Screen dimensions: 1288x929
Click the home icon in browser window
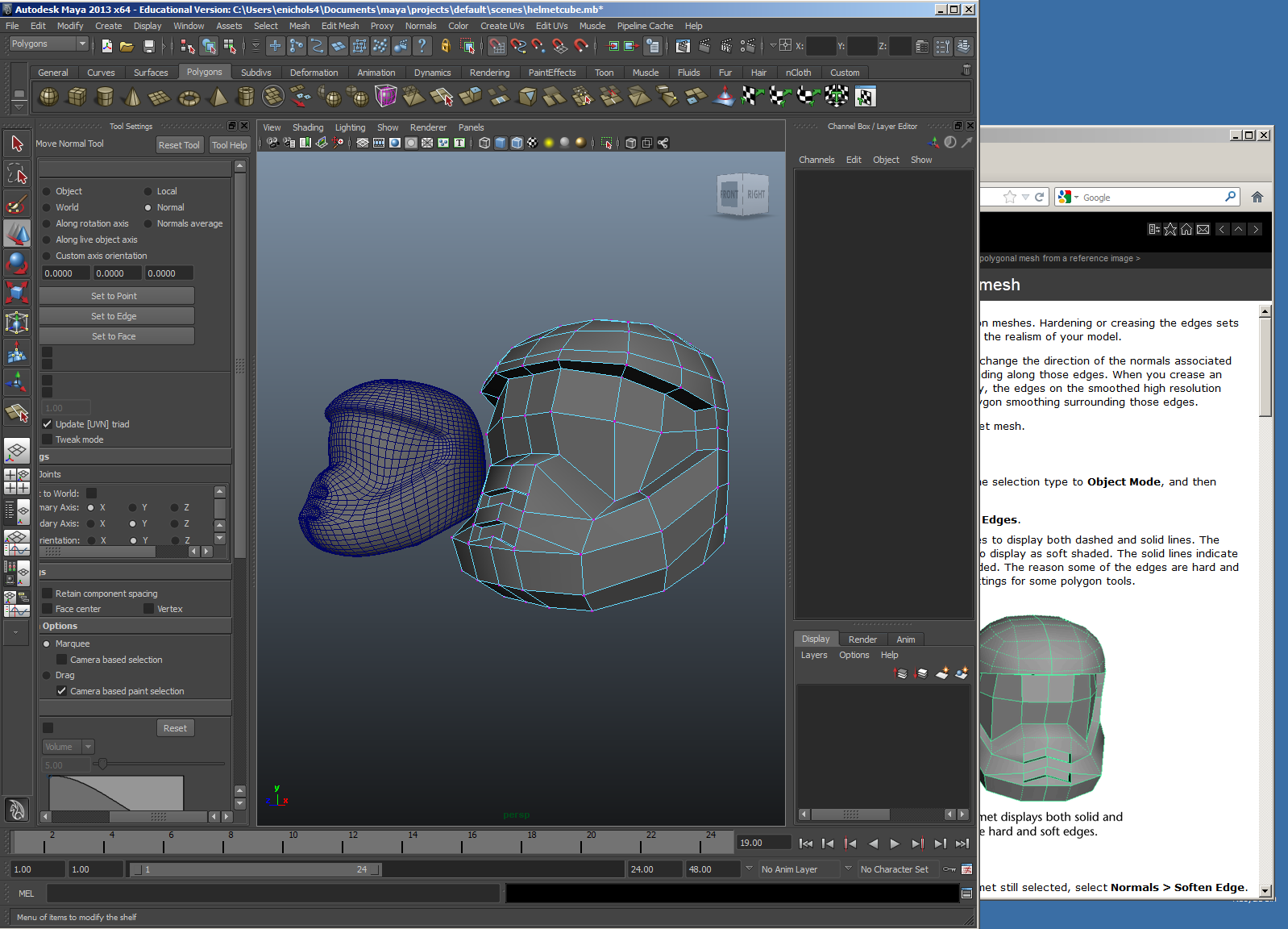click(1257, 197)
